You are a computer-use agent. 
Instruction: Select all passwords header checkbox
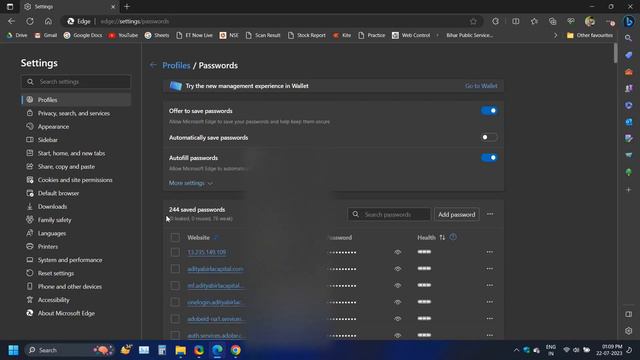pyautogui.click(x=175, y=238)
